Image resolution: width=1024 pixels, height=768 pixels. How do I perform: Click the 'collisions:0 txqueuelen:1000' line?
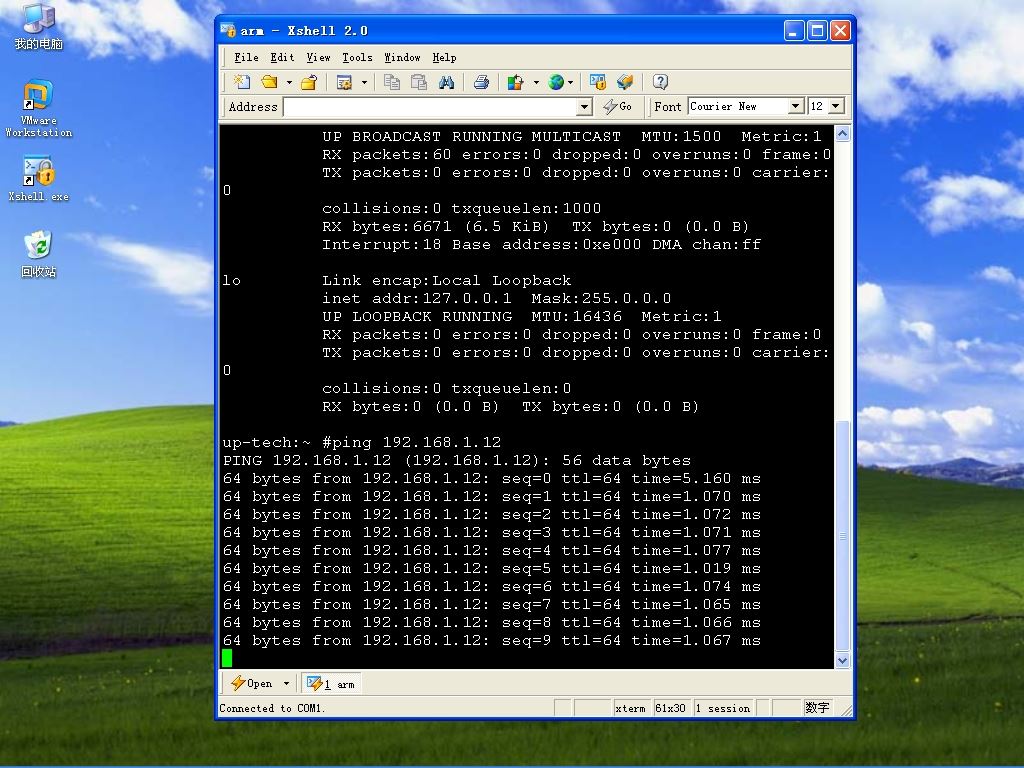461,208
